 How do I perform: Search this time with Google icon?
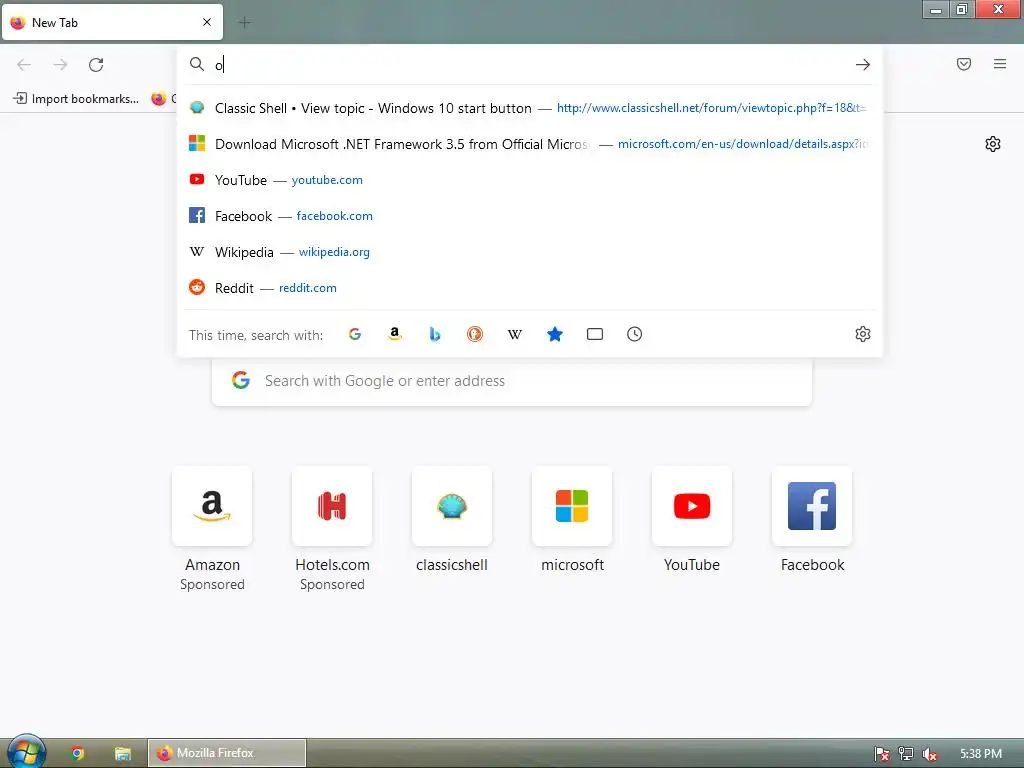pyautogui.click(x=355, y=334)
